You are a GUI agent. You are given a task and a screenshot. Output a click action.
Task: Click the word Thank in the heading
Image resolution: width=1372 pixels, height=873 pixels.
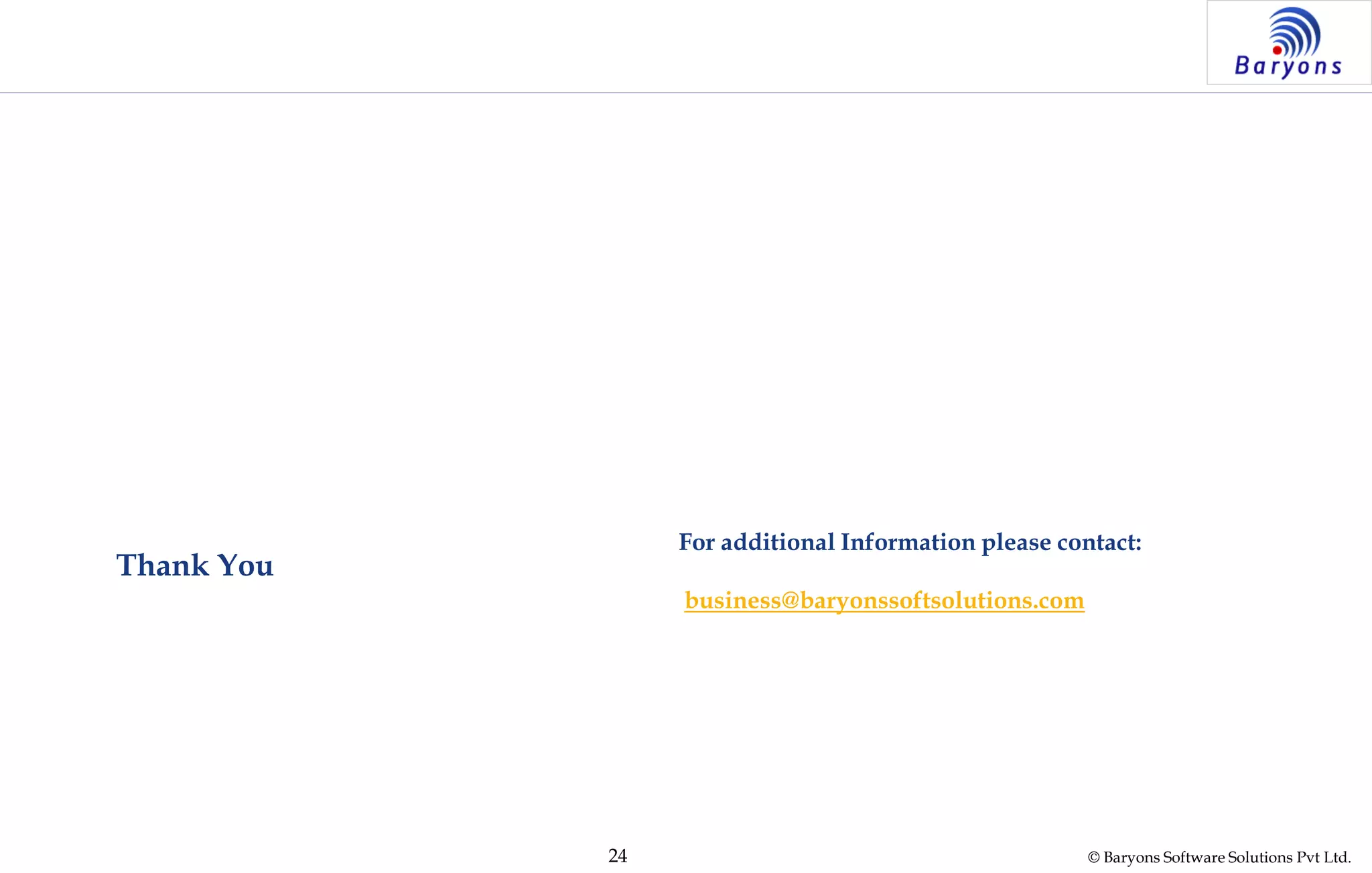[x=163, y=565]
